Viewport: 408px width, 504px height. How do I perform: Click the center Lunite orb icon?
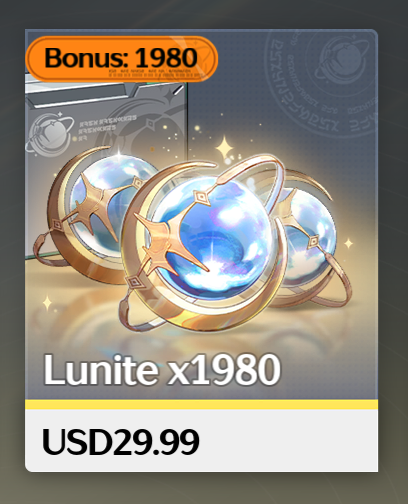click(203, 243)
